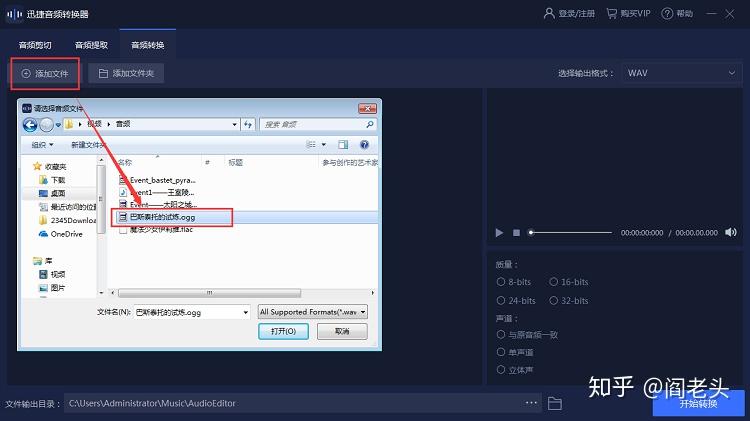Click the 打开(O) open button

coord(283,331)
